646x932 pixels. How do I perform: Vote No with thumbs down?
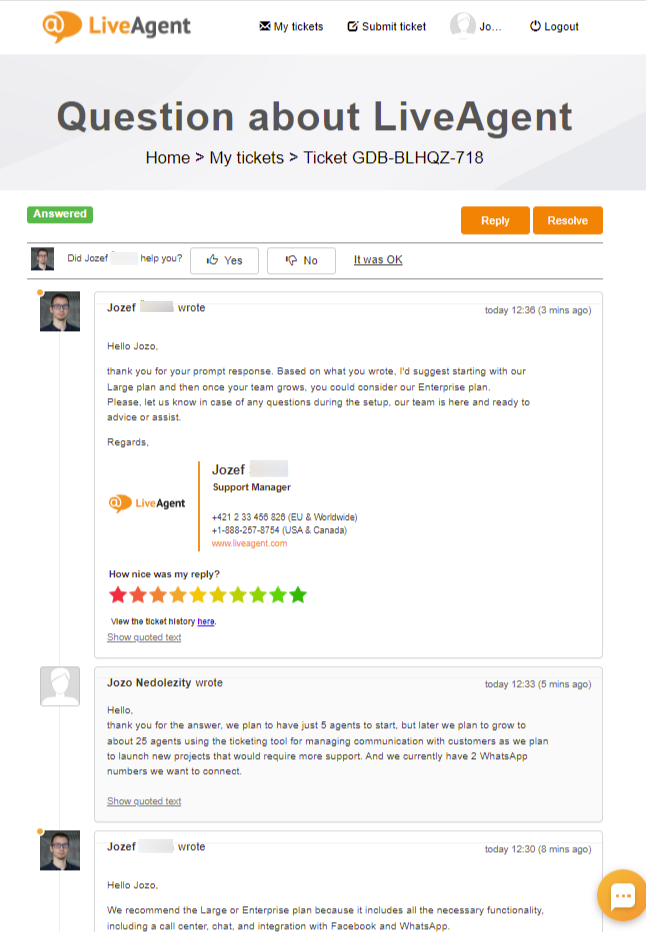301,260
